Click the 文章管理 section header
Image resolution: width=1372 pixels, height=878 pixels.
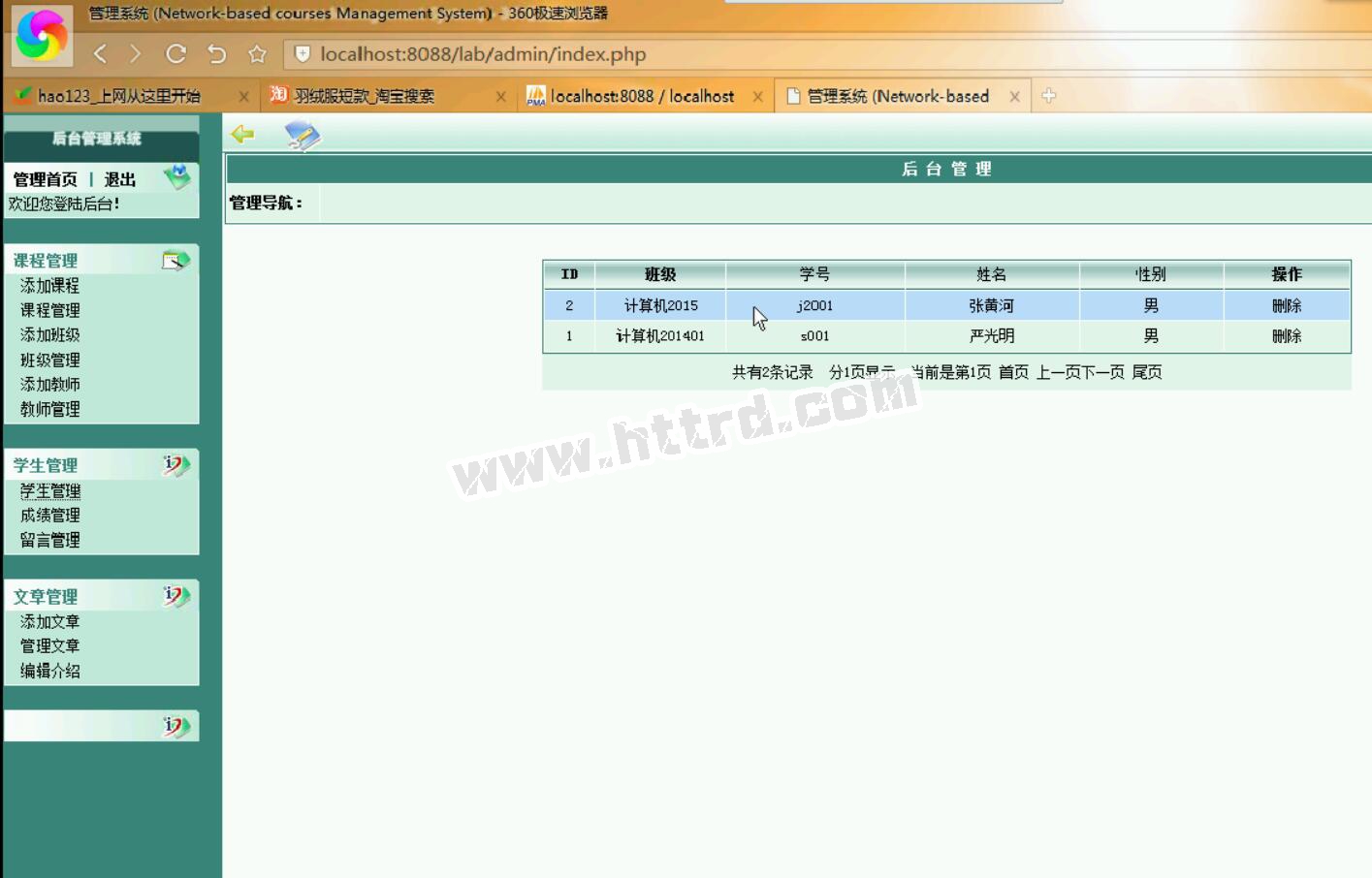coord(46,597)
